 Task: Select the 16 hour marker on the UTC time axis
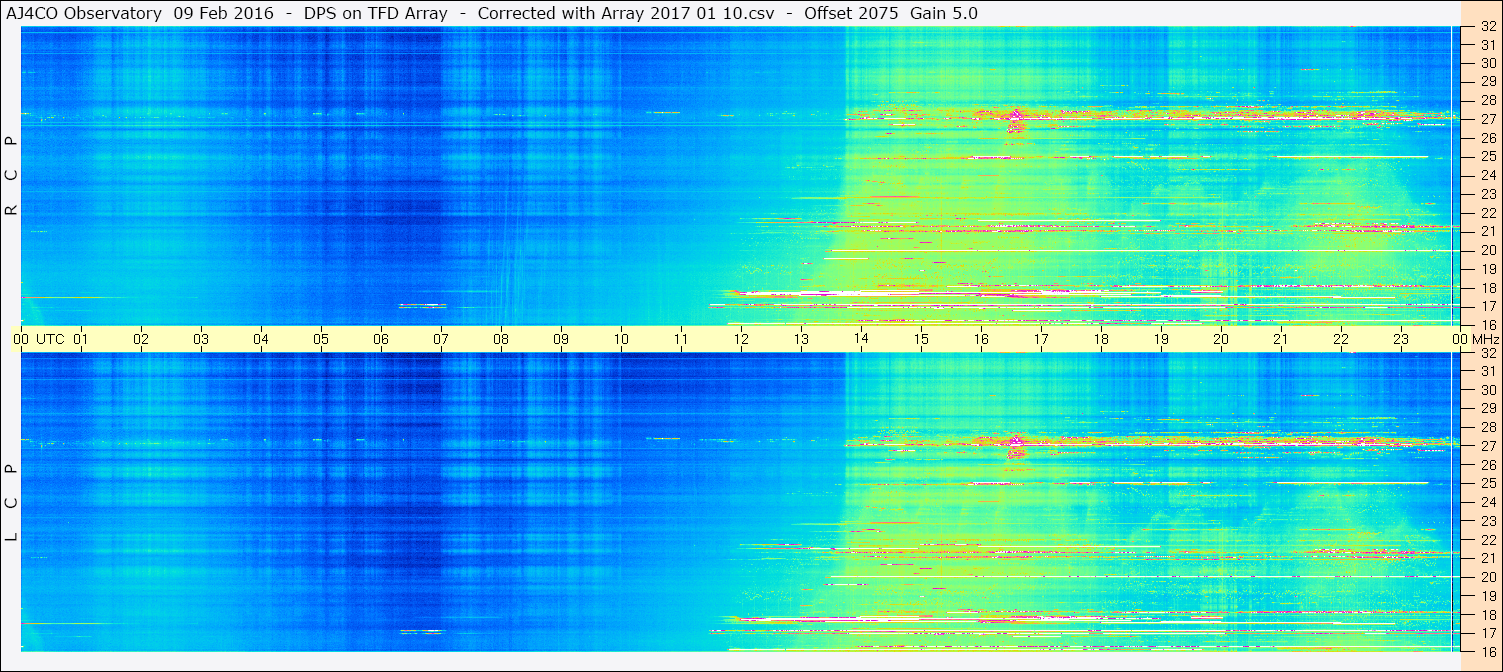coord(981,339)
